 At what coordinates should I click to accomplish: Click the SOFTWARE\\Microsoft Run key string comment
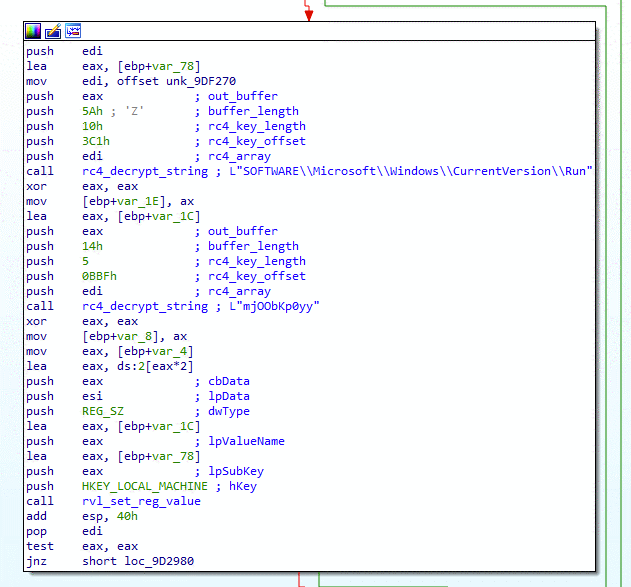click(x=411, y=171)
